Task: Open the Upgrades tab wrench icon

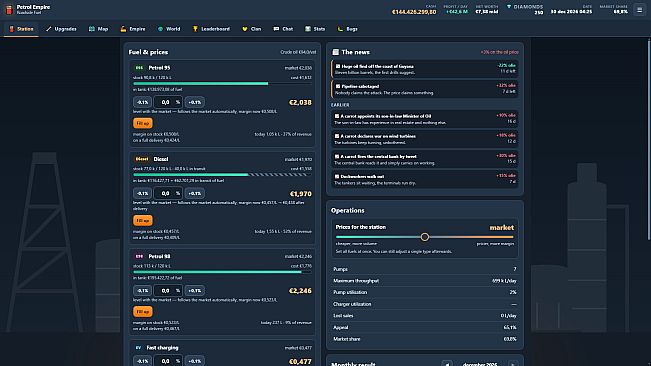Action: (x=49, y=29)
